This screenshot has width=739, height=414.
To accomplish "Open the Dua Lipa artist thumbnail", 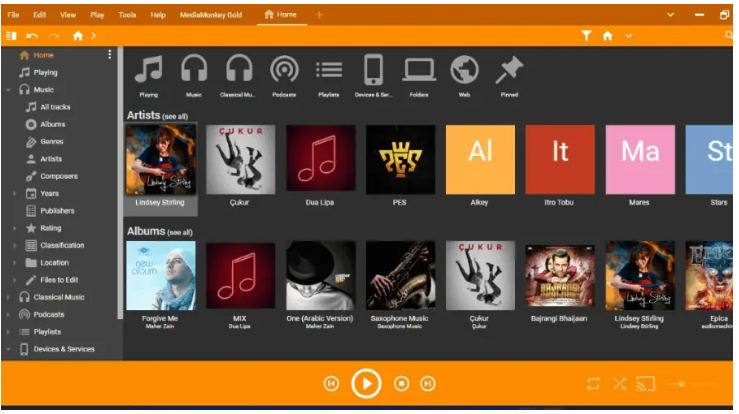I will [320, 160].
